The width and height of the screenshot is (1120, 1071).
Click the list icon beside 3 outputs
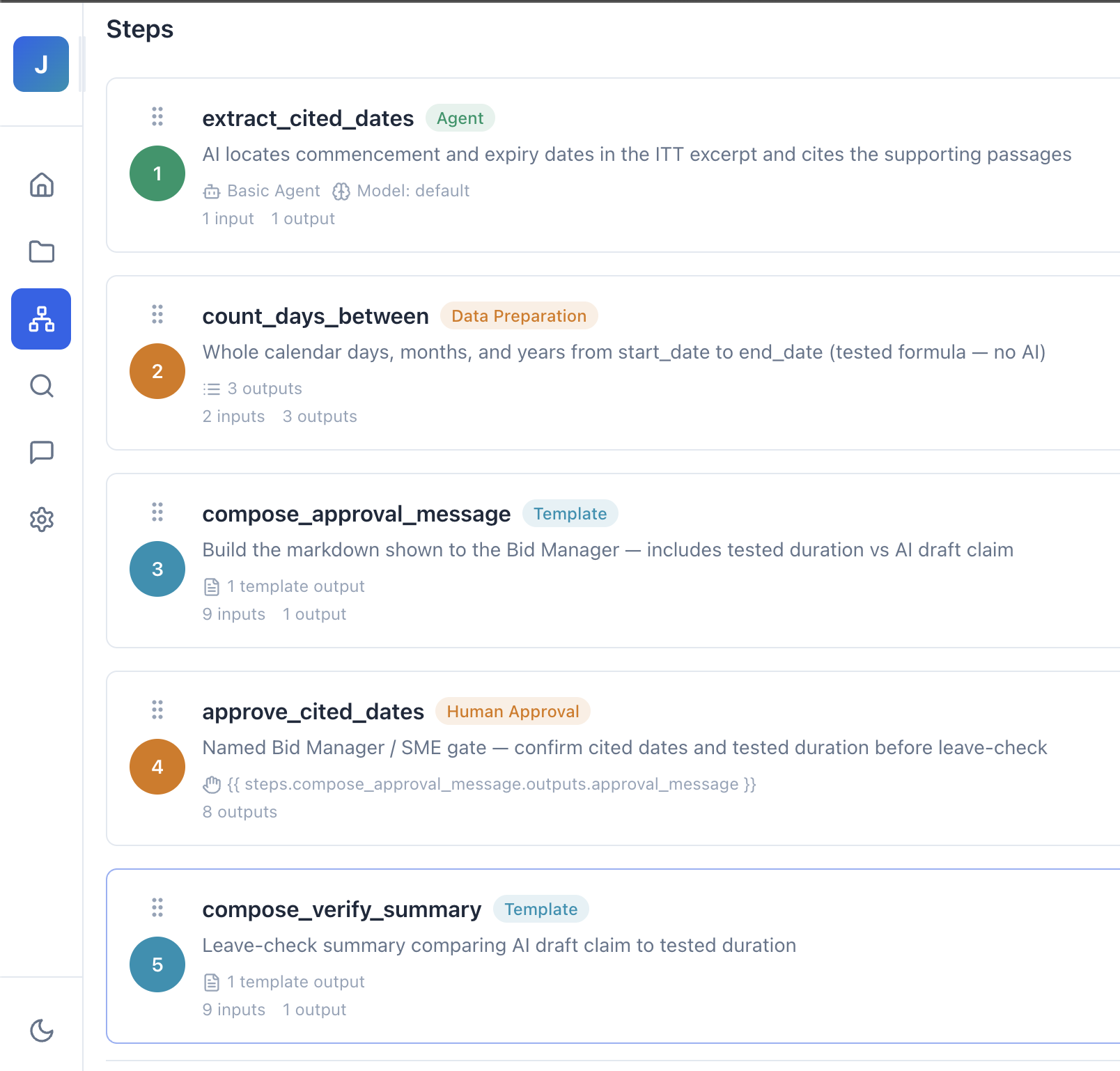tap(212, 389)
